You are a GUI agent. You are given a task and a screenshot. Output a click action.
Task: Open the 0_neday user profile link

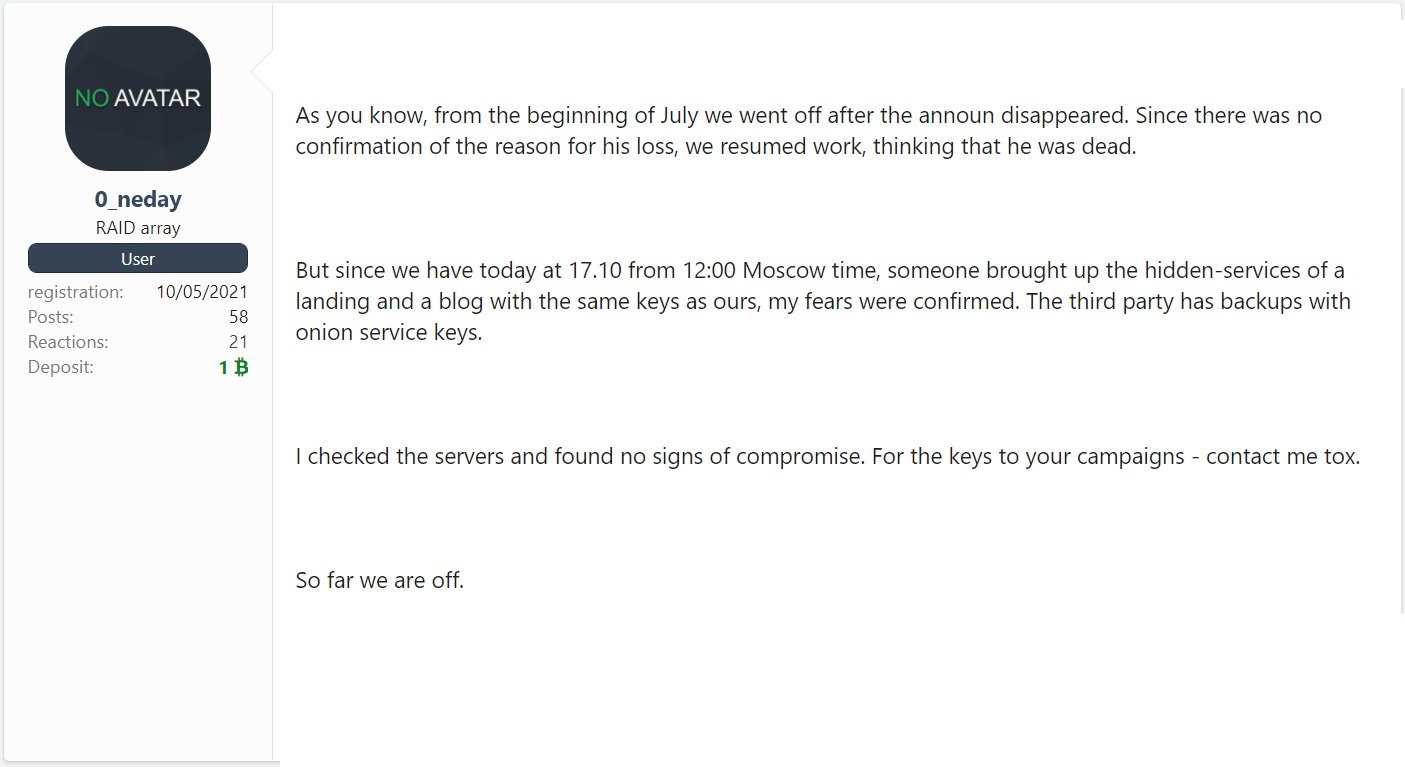pos(138,200)
